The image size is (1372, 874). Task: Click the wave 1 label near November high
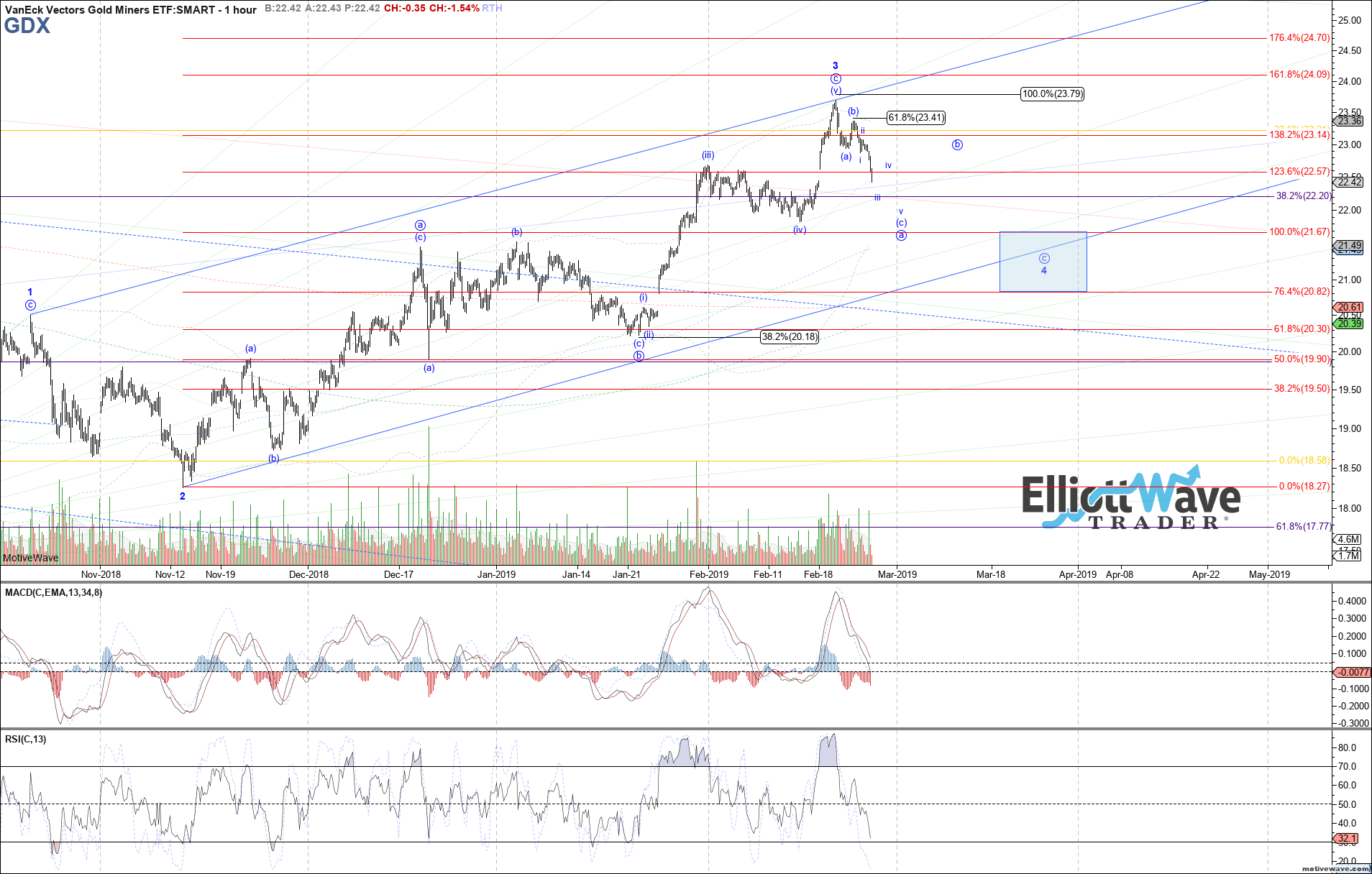pos(30,293)
